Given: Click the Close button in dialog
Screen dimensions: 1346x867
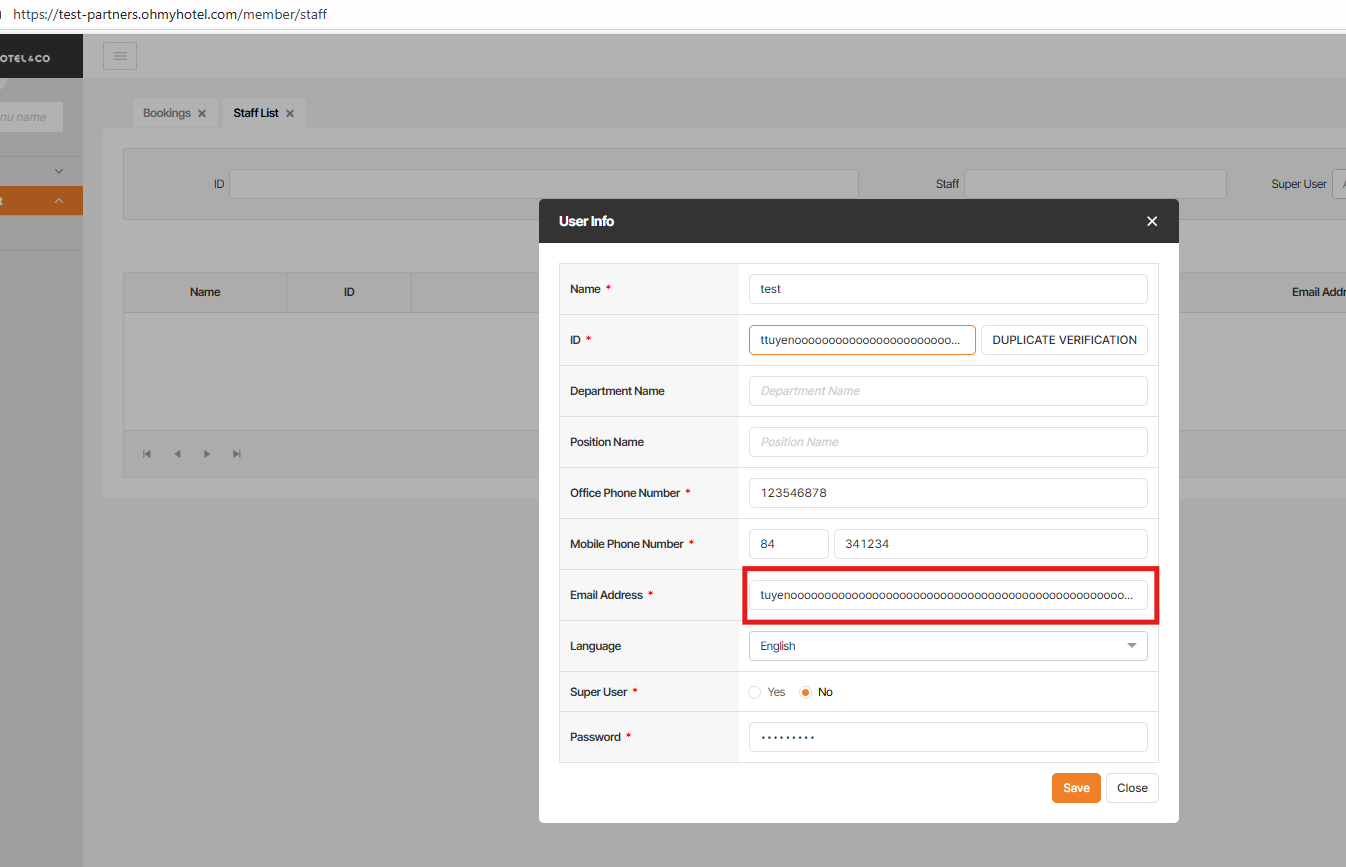Looking at the screenshot, I should (1132, 788).
